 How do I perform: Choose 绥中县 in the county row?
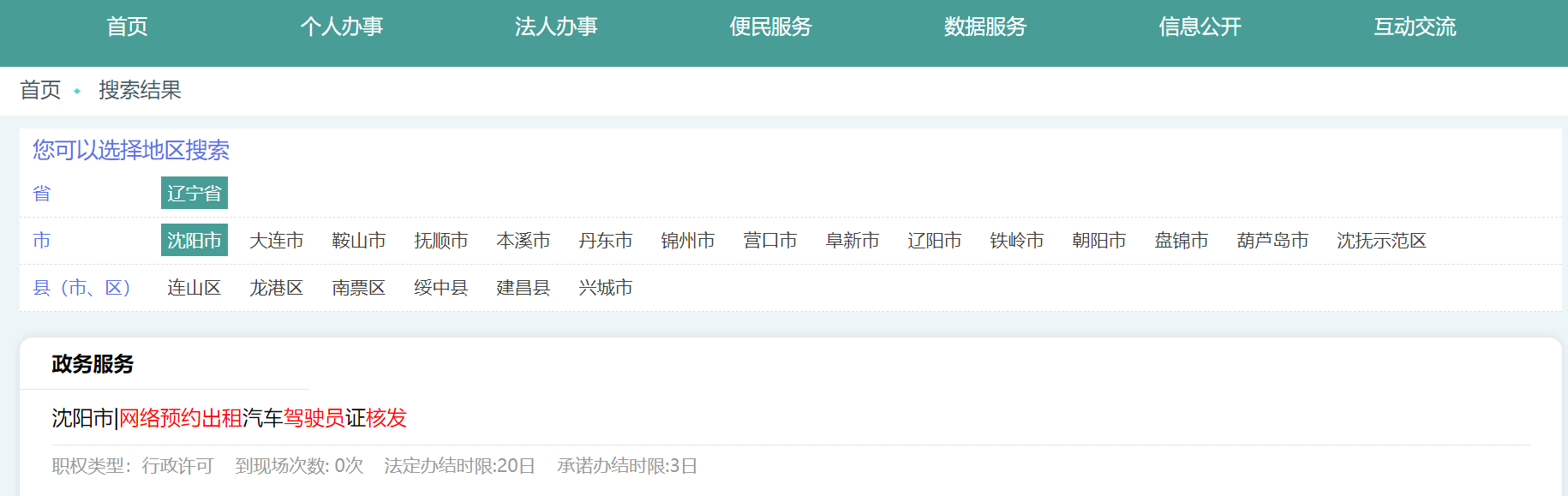(x=441, y=288)
